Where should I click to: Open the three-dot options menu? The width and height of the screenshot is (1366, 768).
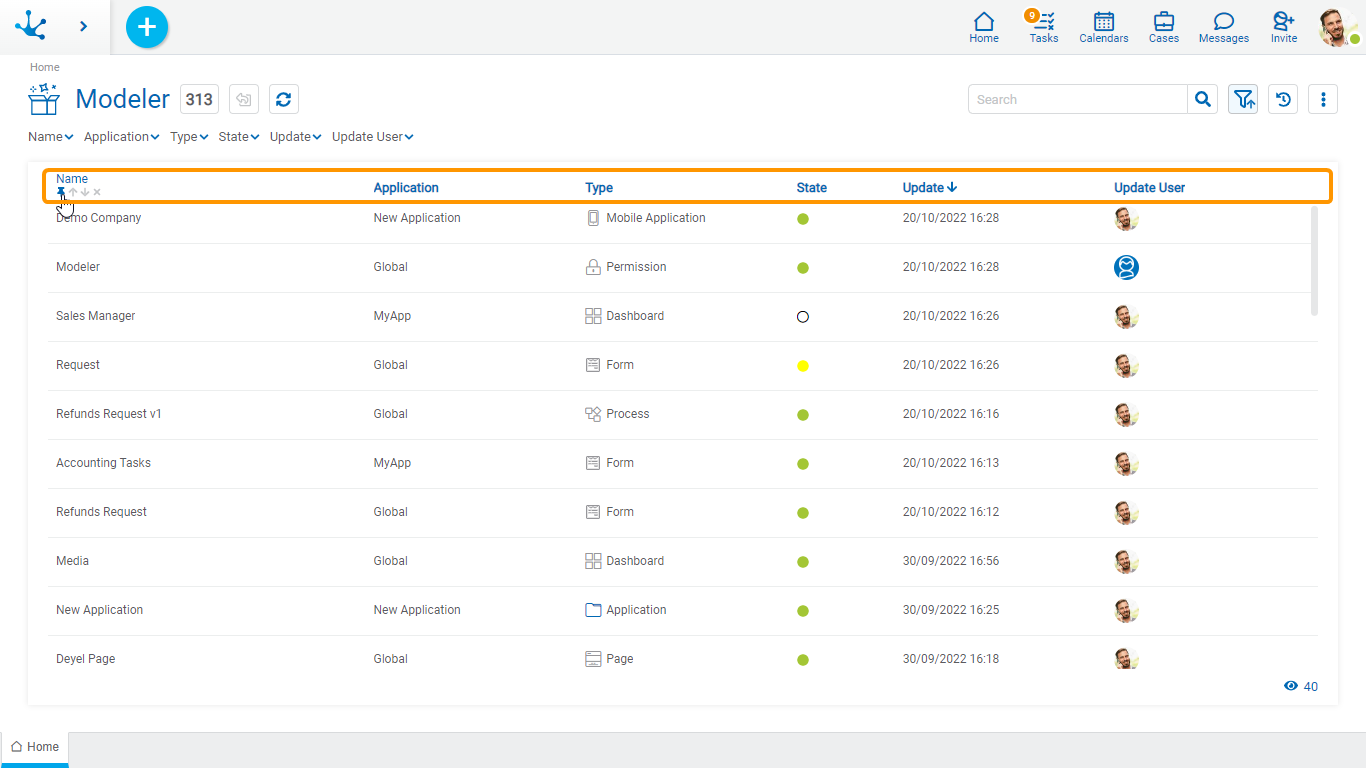pyautogui.click(x=1323, y=99)
